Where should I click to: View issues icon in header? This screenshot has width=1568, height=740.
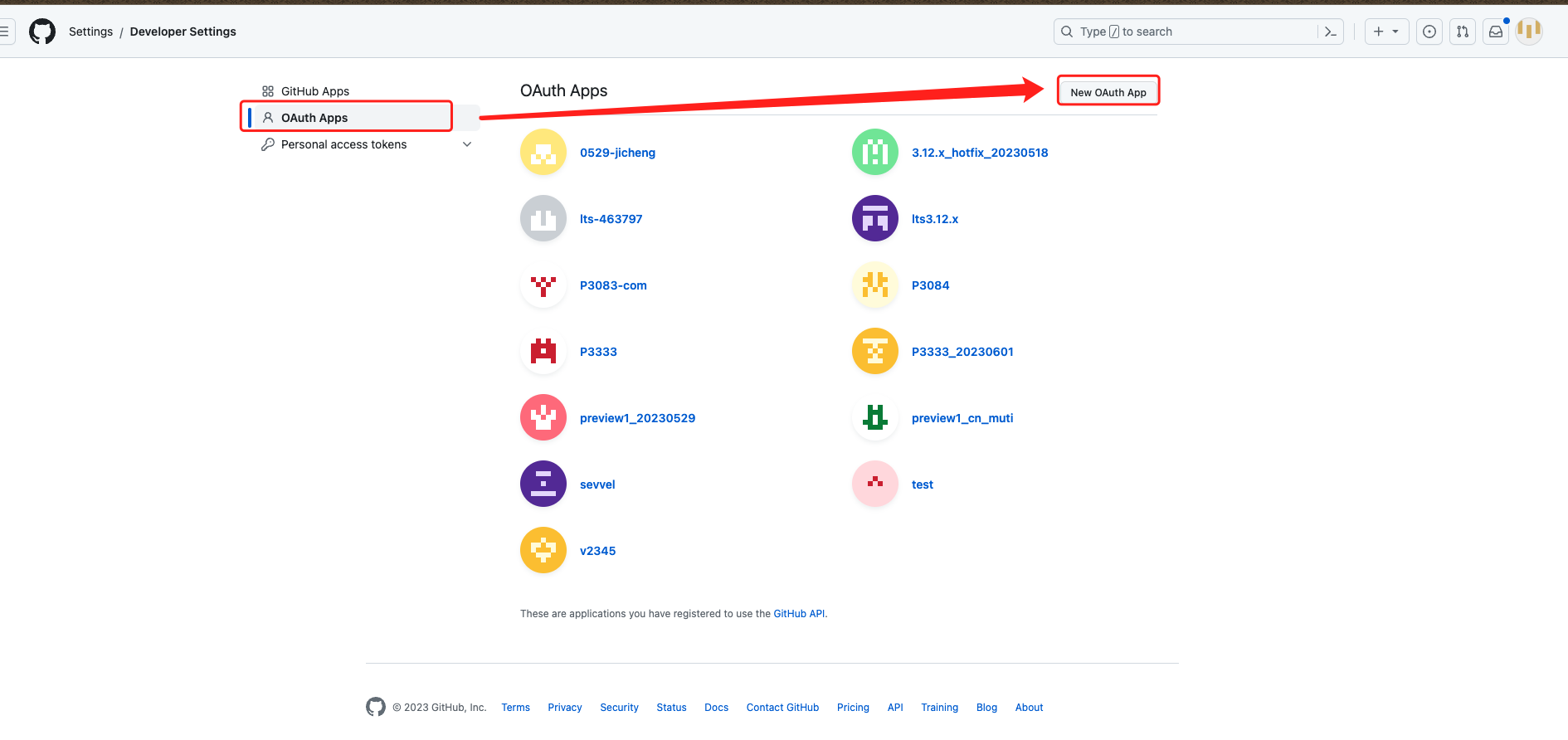pos(1429,32)
